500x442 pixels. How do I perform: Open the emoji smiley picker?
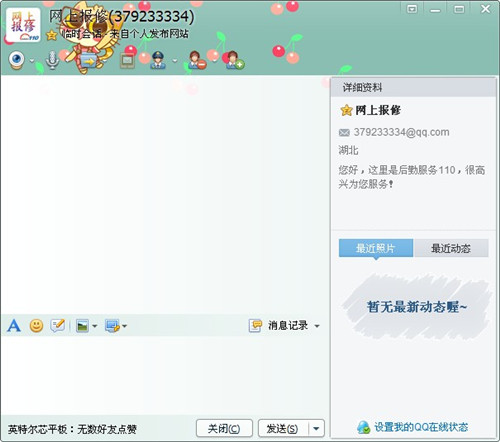pos(36,325)
